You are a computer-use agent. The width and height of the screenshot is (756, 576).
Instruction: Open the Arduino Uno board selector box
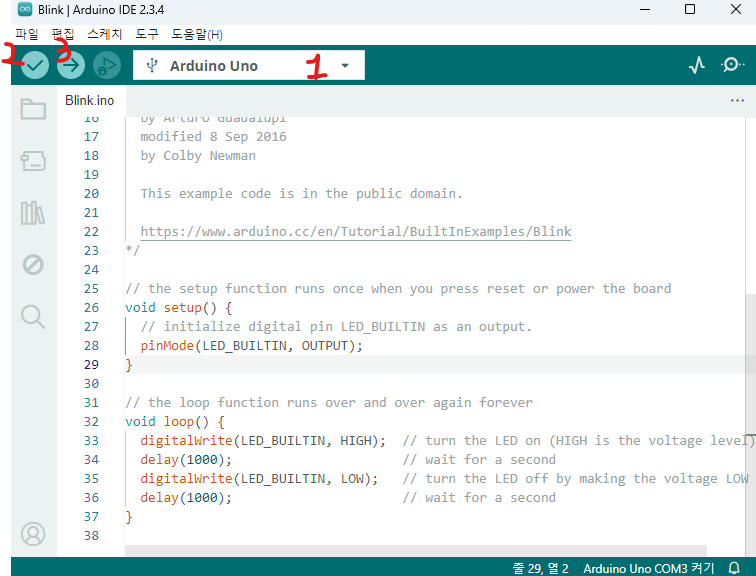click(x=249, y=65)
